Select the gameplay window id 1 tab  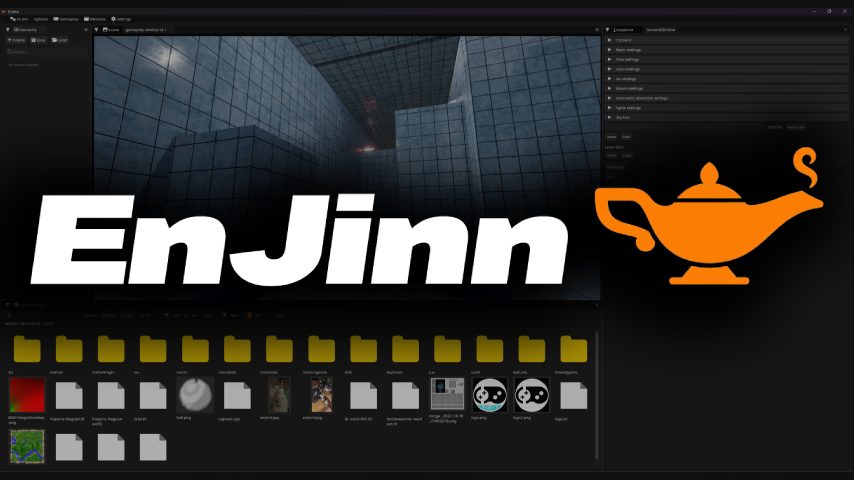(145, 30)
